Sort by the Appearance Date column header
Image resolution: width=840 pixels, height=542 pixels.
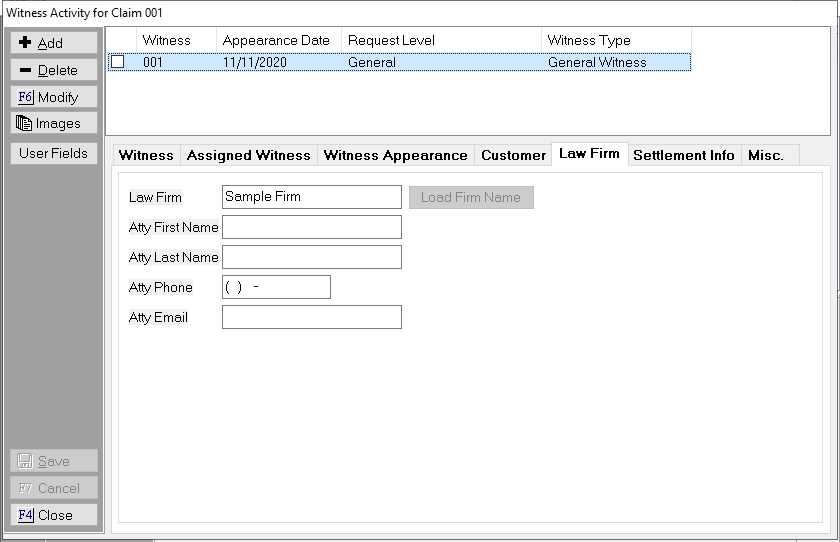tap(277, 40)
